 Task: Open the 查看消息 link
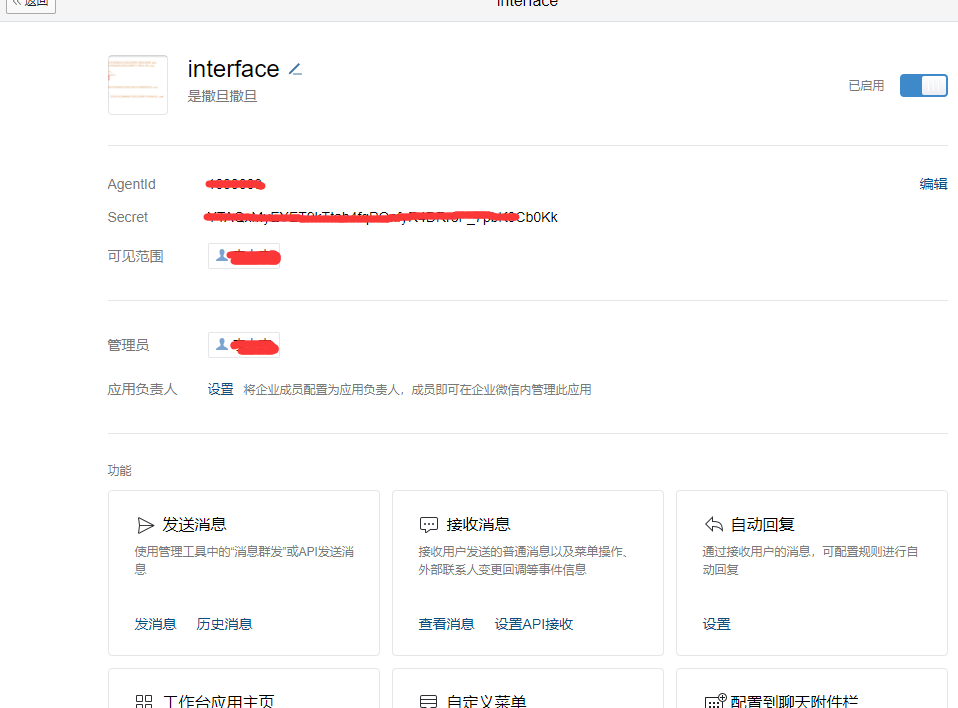446,624
